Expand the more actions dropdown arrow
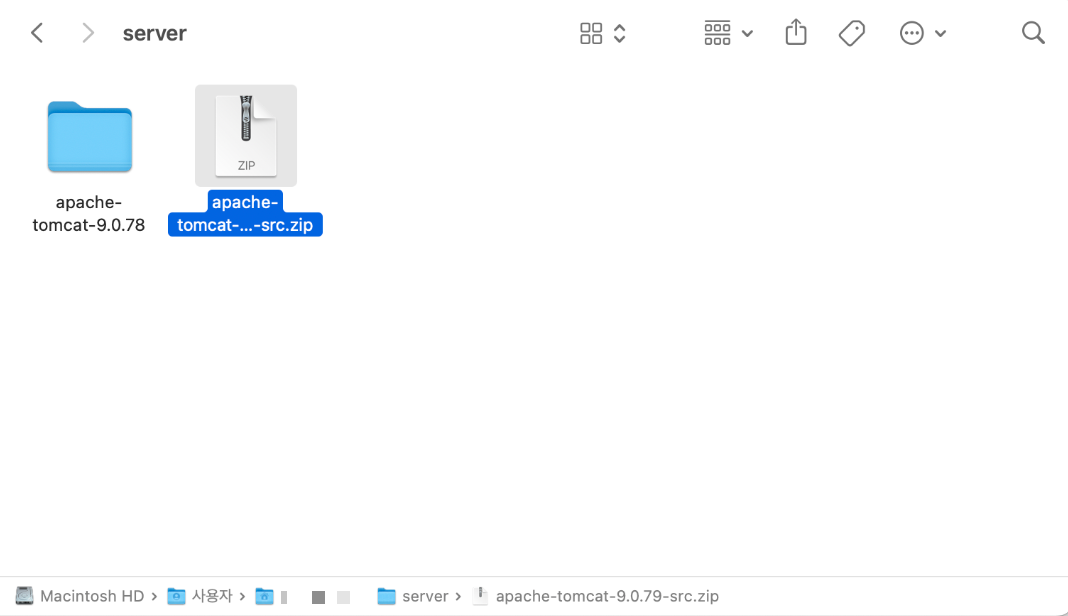 point(941,33)
